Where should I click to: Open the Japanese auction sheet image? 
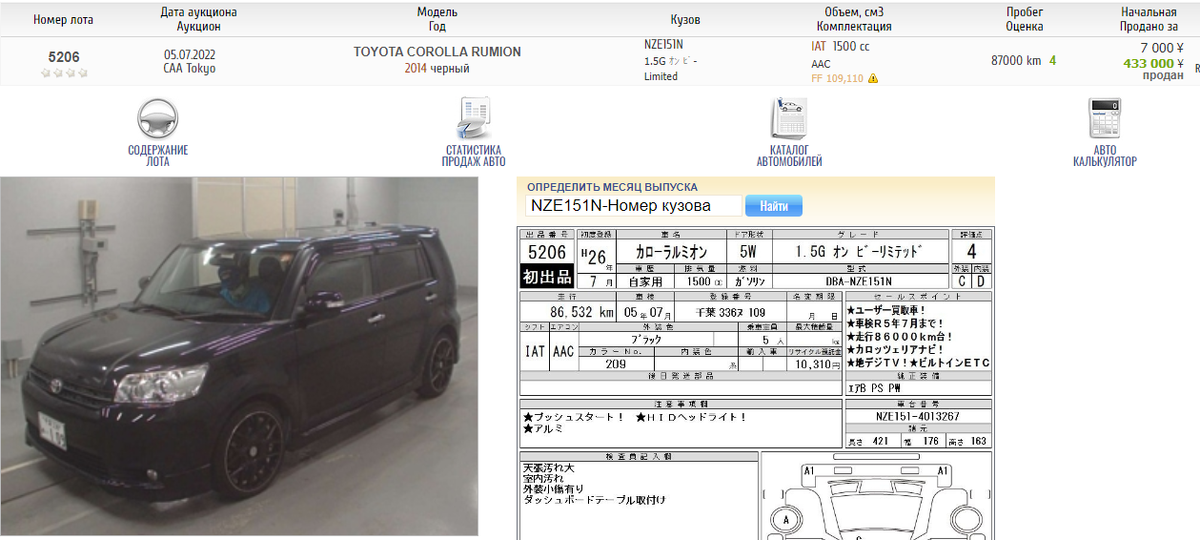(756, 384)
